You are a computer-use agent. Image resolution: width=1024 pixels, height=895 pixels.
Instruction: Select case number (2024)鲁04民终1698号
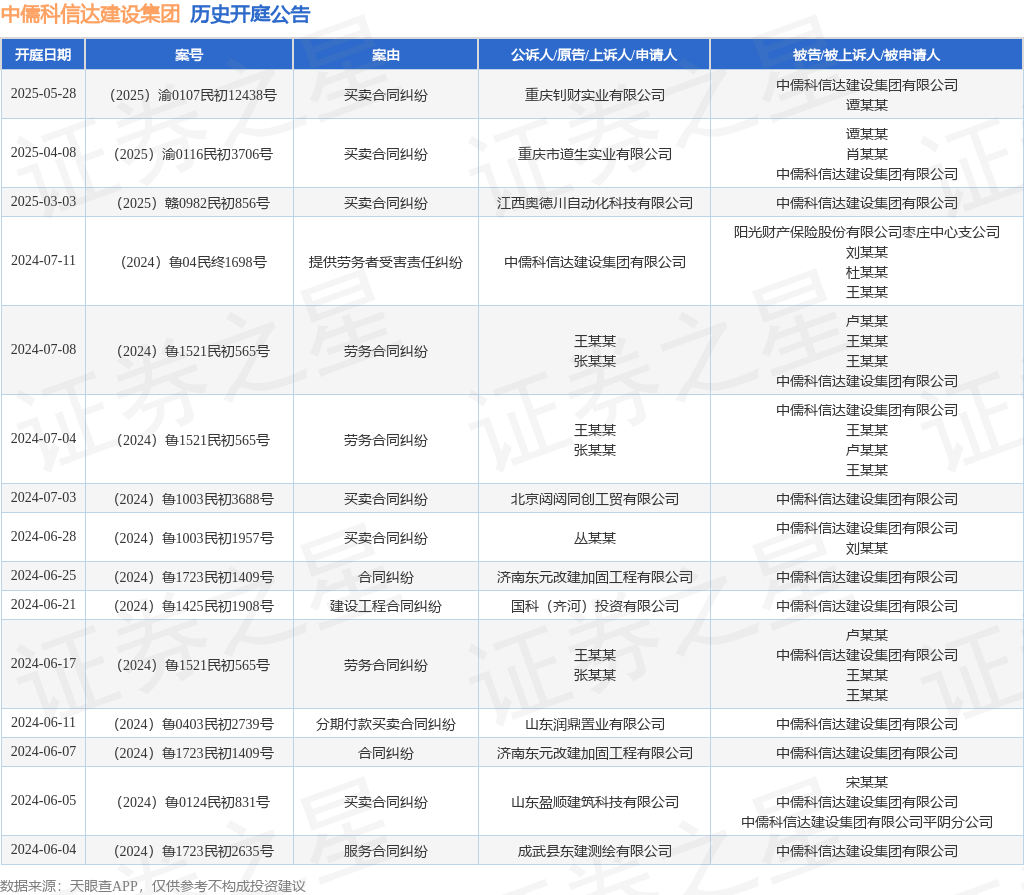coord(193,262)
